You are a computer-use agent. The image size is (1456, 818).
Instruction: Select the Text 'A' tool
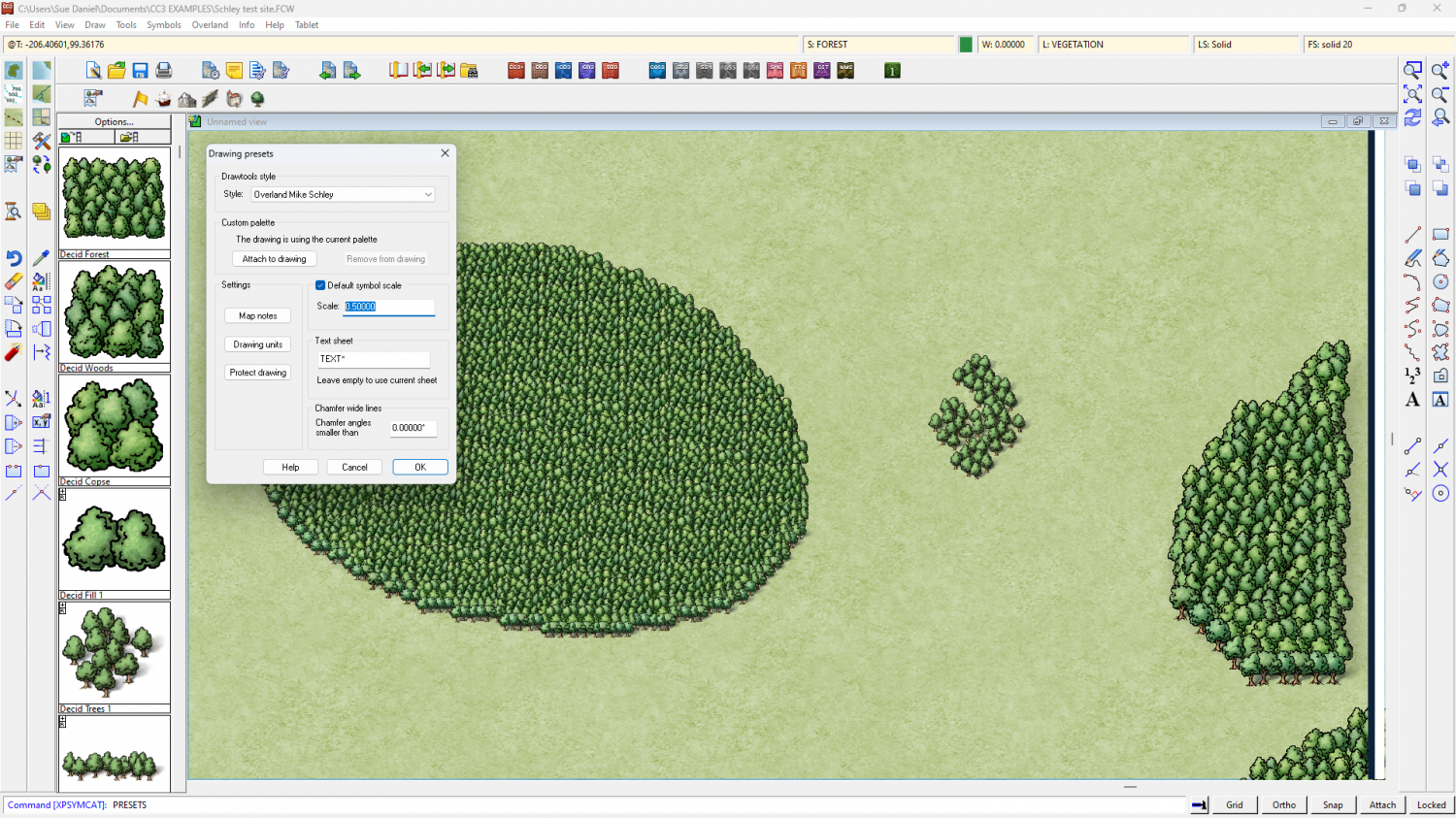(x=1412, y=400)
